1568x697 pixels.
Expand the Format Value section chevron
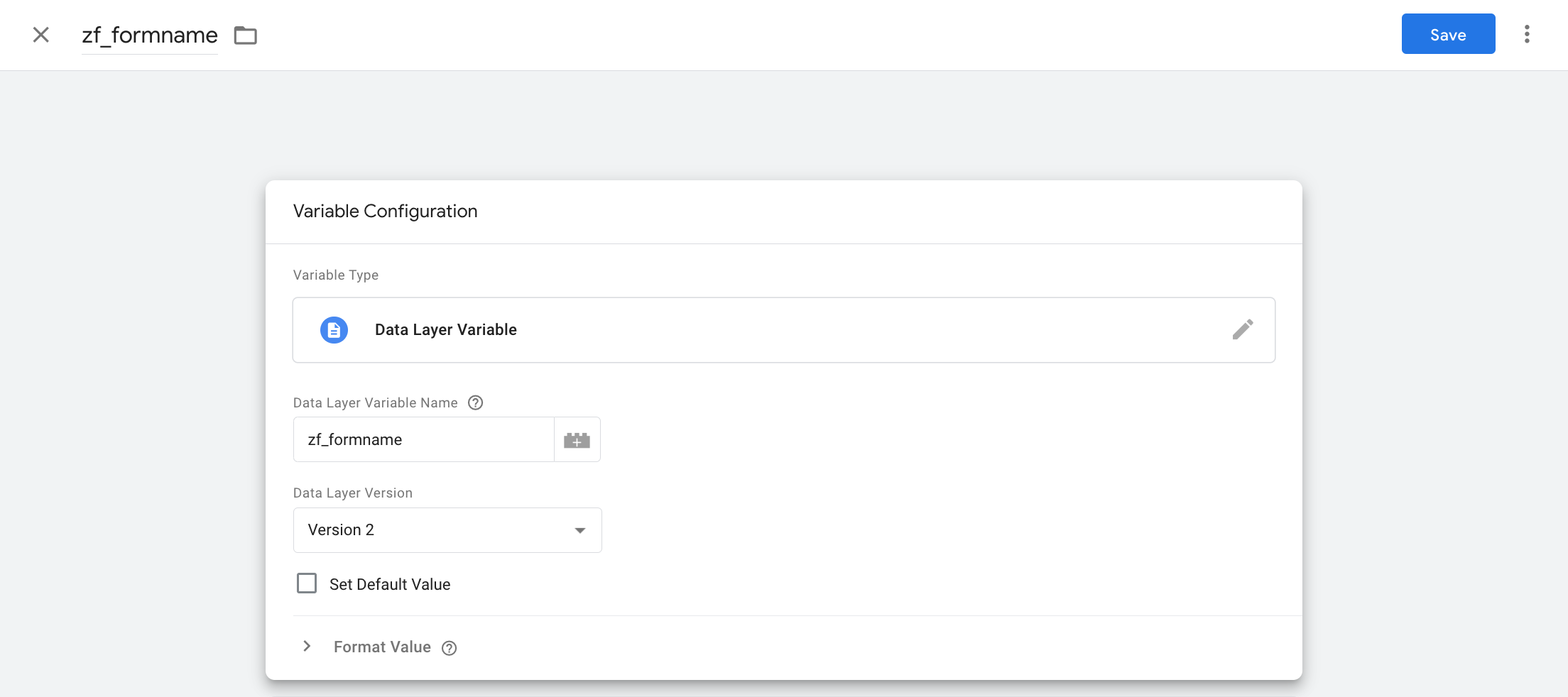pos(307,646)
